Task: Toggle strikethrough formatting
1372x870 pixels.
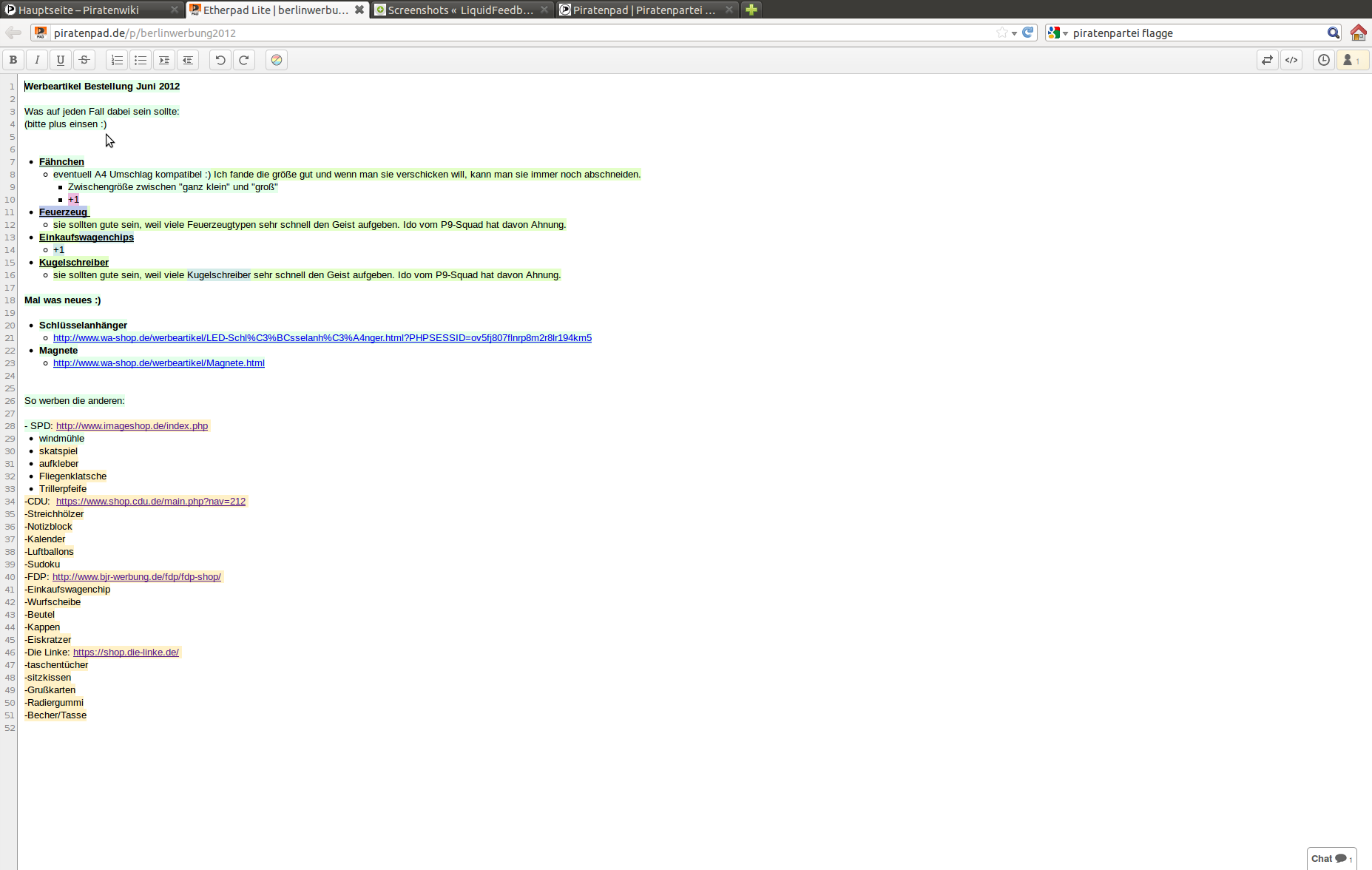Action: click(x=84, y=61)
